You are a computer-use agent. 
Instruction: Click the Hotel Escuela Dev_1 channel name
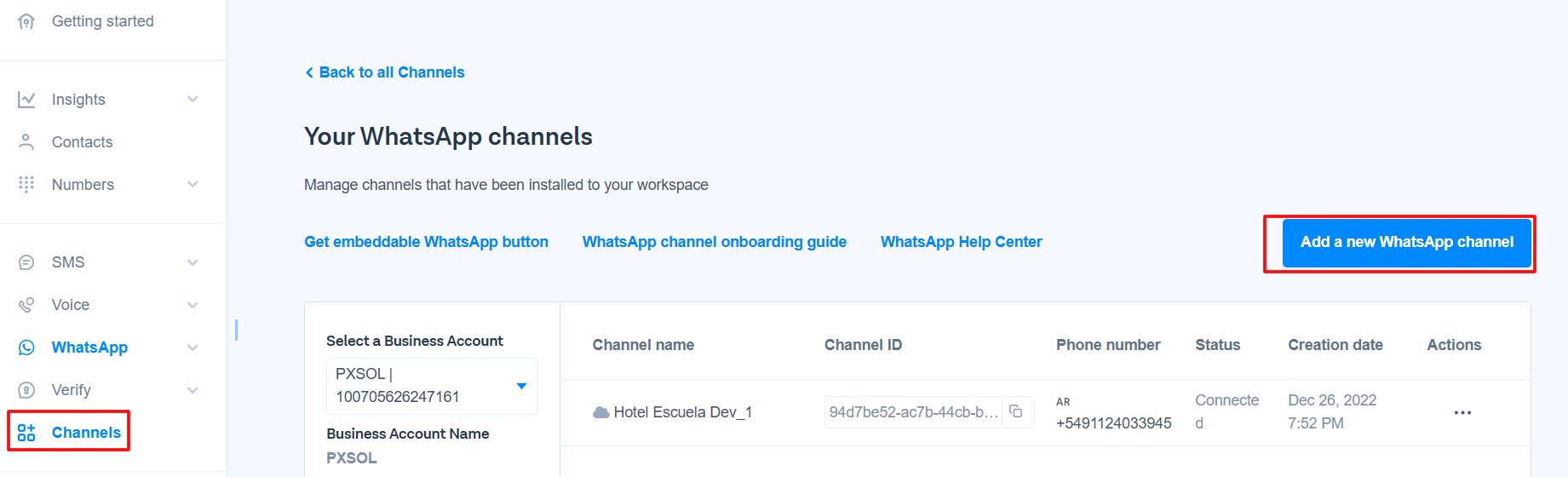pos(683,412)
